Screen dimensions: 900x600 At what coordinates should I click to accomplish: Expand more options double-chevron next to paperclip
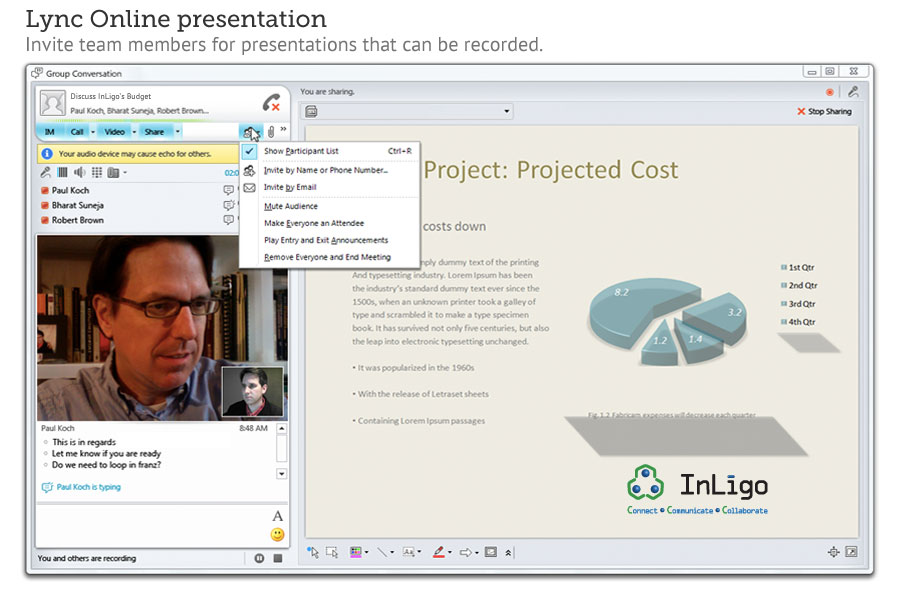[284, 129]
